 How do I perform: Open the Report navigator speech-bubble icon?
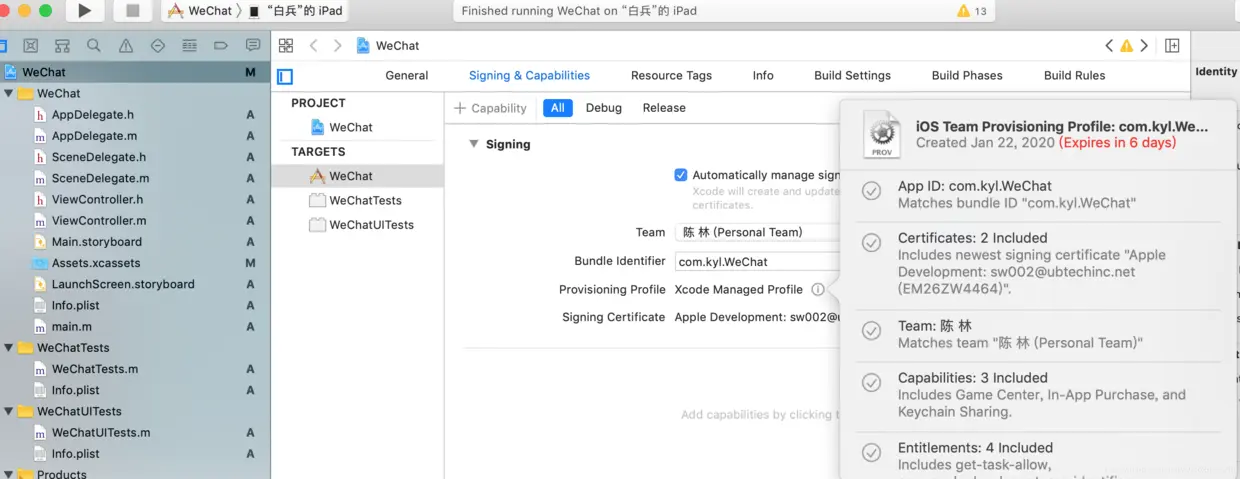pos(253,46)
